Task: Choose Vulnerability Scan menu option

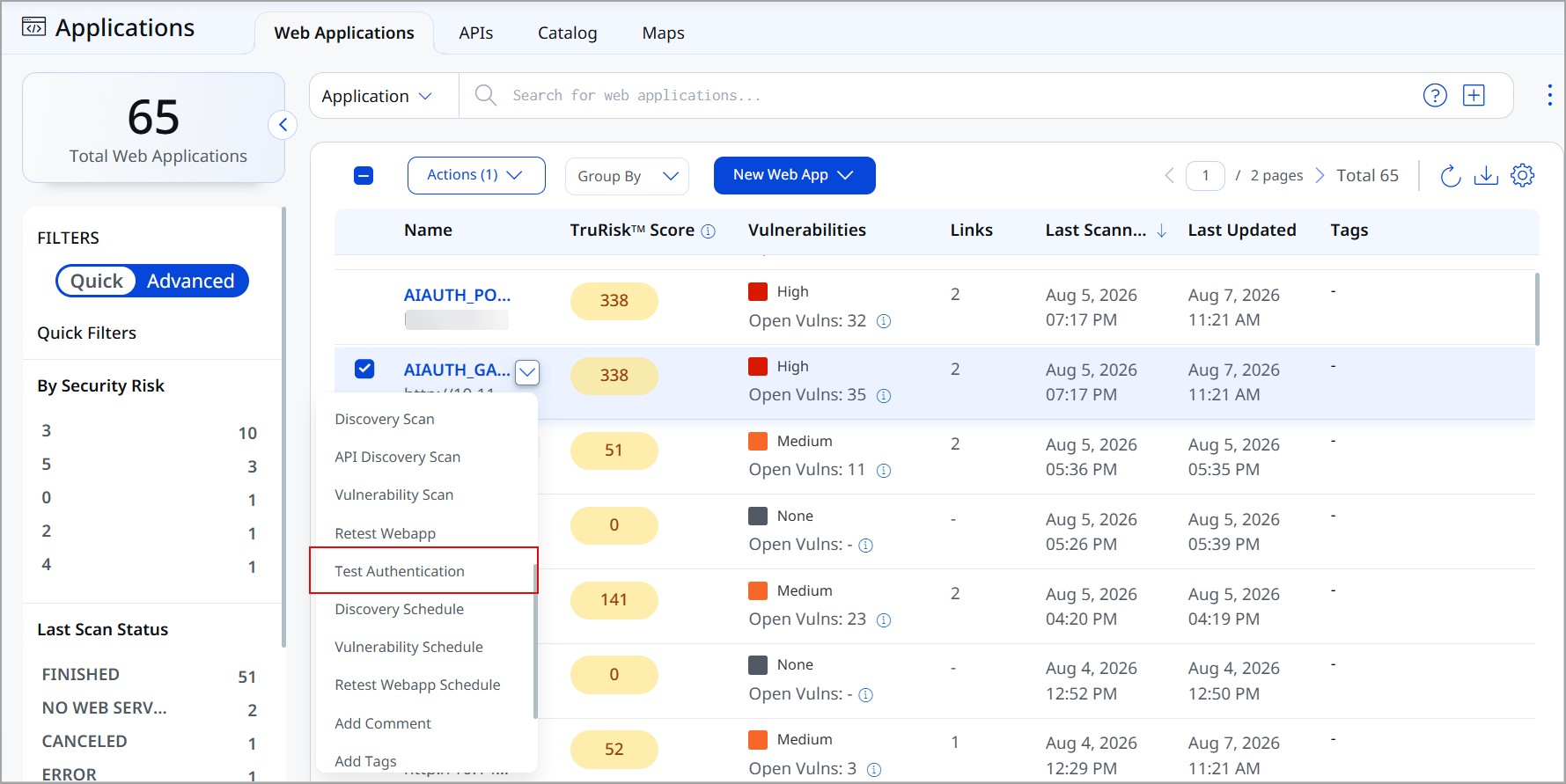Action: tap(393, 495)
